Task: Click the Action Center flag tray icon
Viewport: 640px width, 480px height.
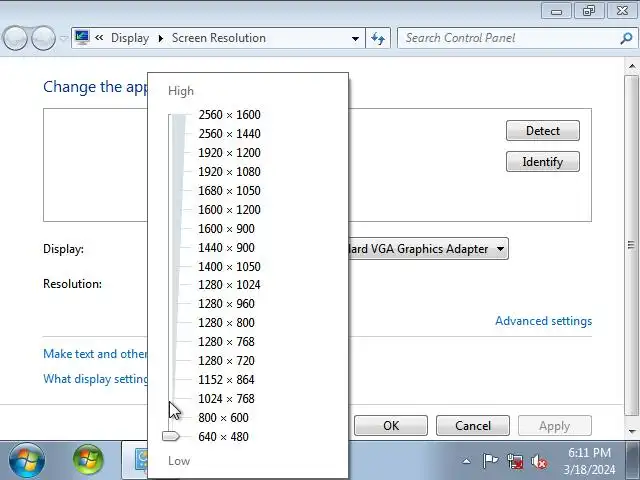Action: (x=490, y=461)
